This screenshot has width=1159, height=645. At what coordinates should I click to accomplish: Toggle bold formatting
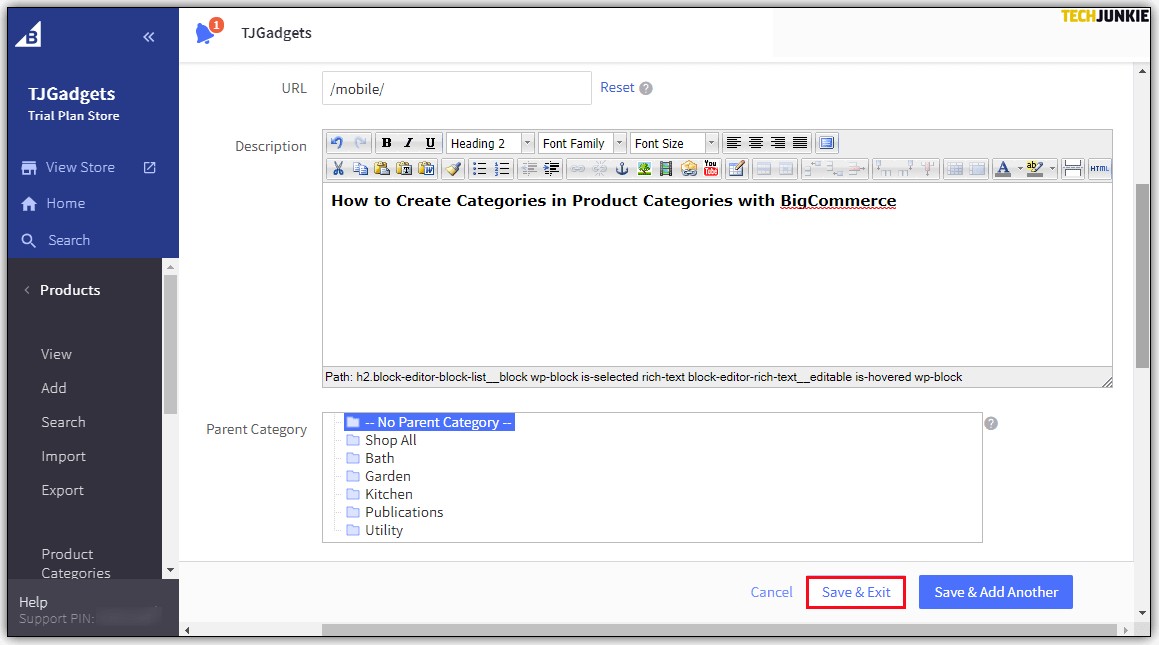pyautogui.click(x=387, y=143)
